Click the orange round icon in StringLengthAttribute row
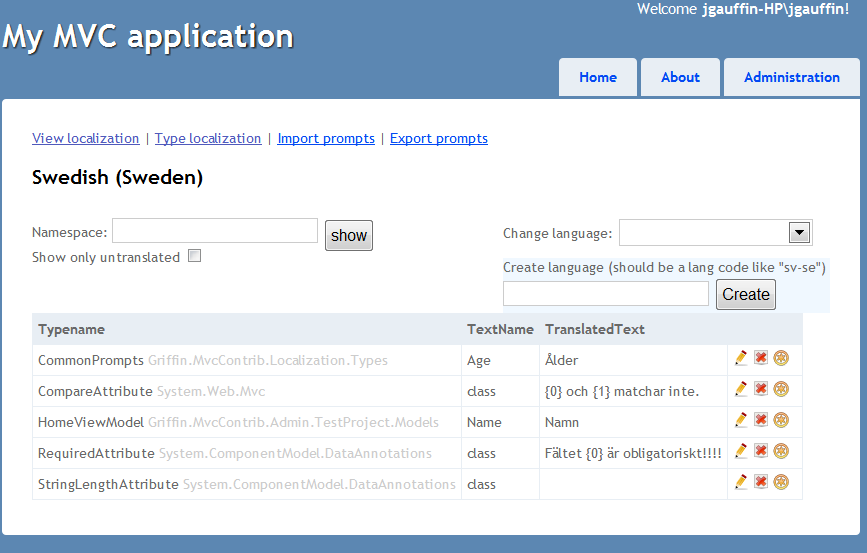Image resolution: width=867 pixels, height=553 pixels. [781, 482]
